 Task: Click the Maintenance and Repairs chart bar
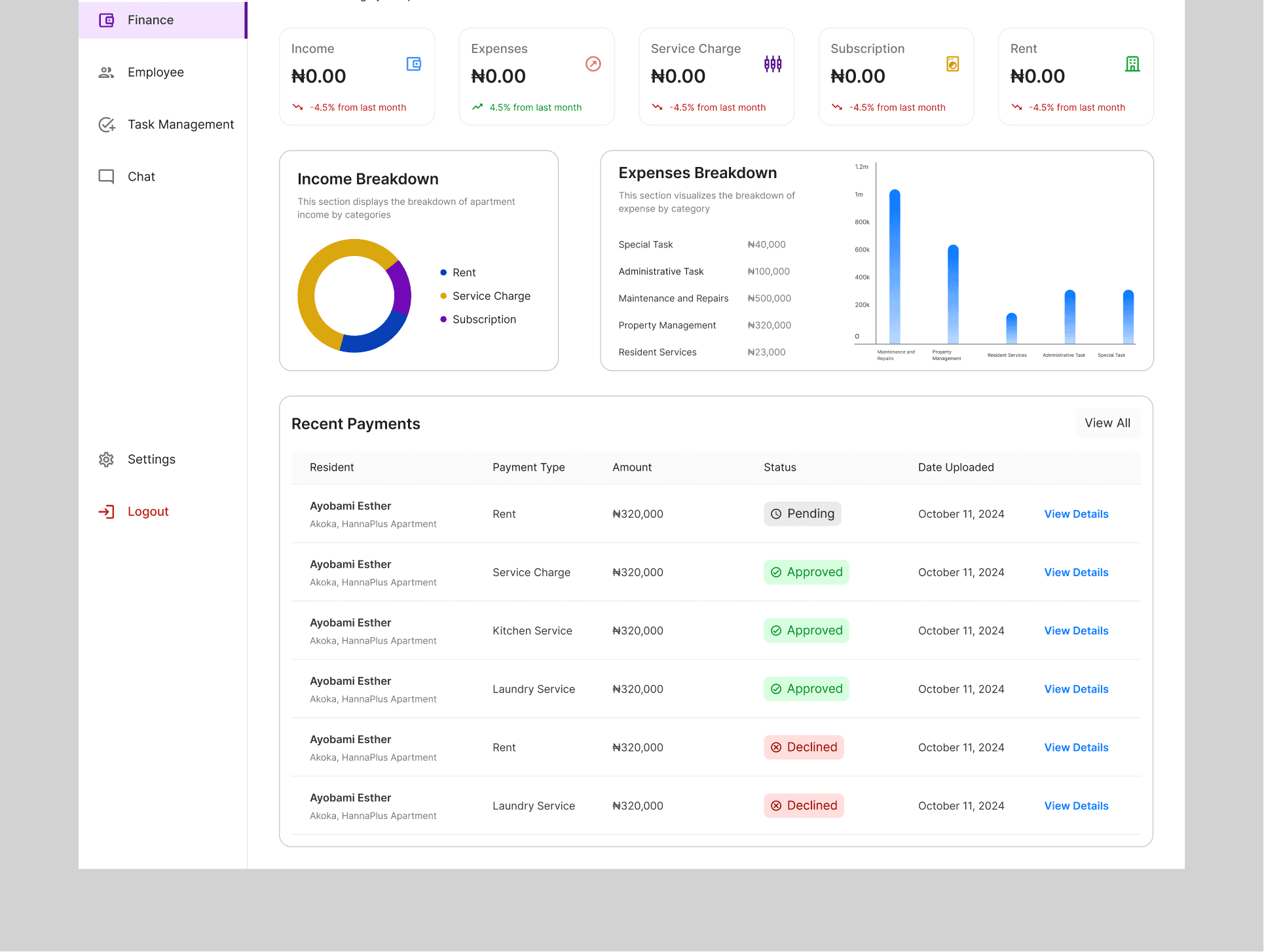point(895,267)
